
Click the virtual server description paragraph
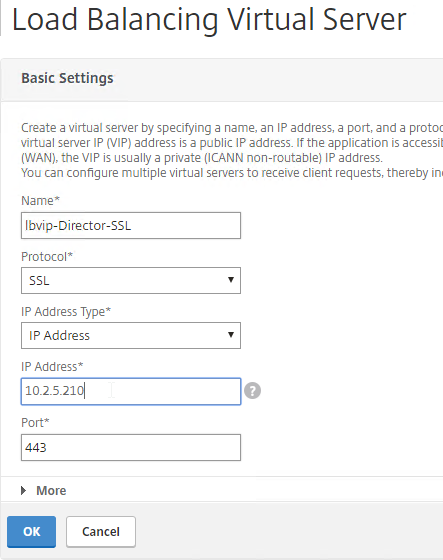pyautogui.click(x=232, y=150)
